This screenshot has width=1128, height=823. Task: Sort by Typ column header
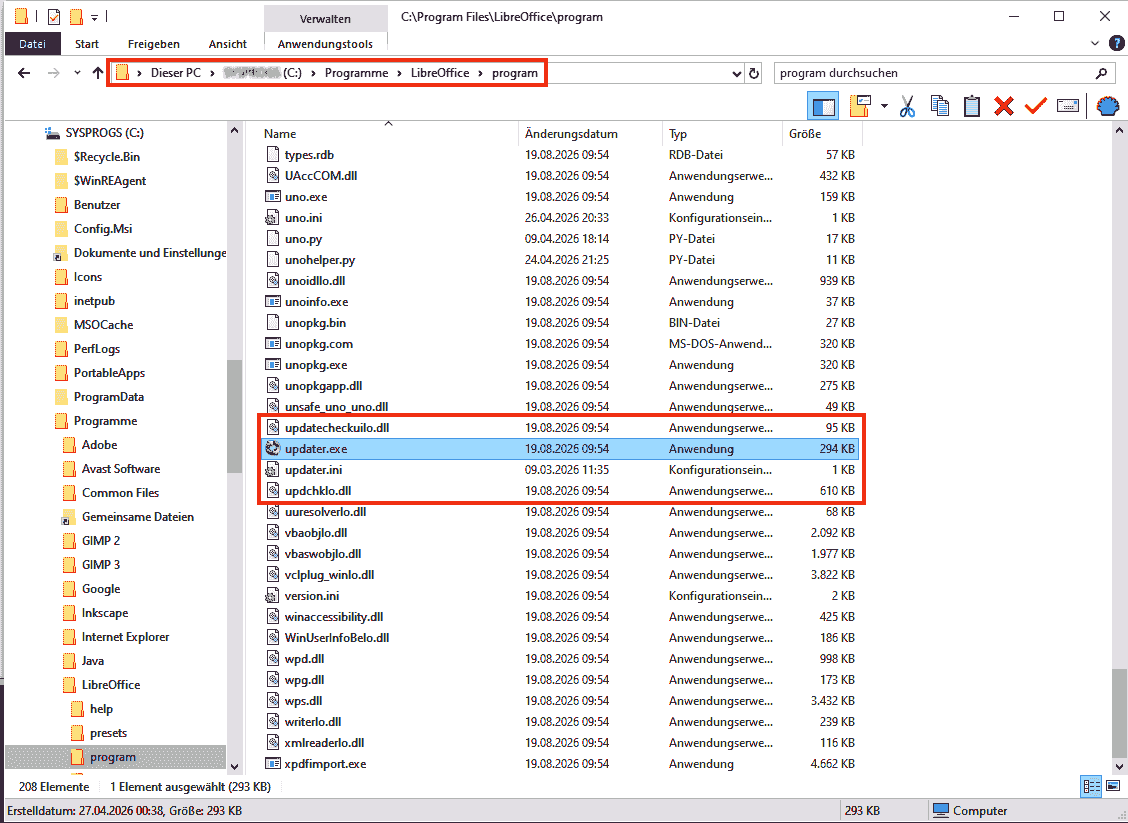coord(678,134)
